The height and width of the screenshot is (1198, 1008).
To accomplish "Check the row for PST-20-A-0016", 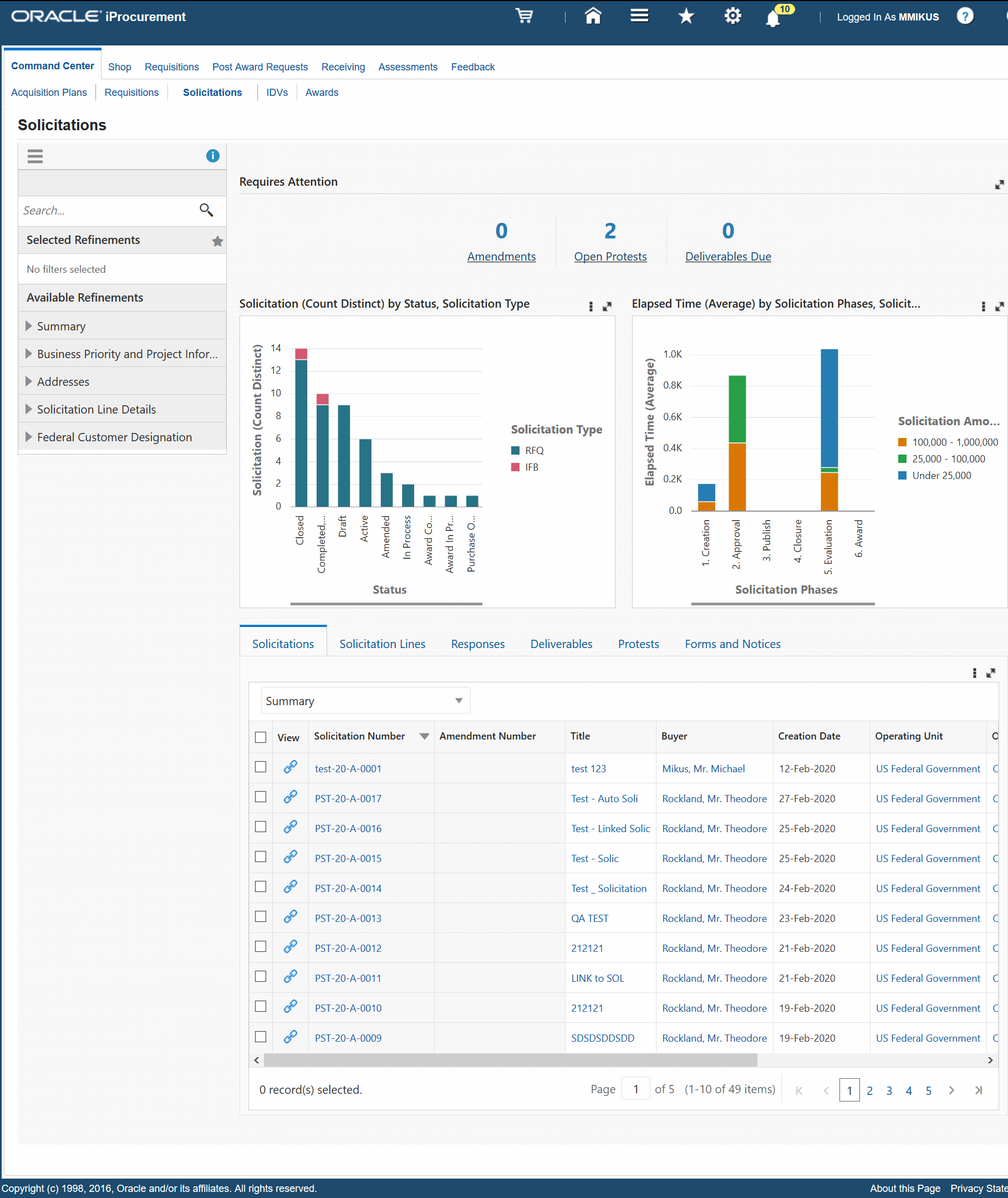I will point(261,827).
